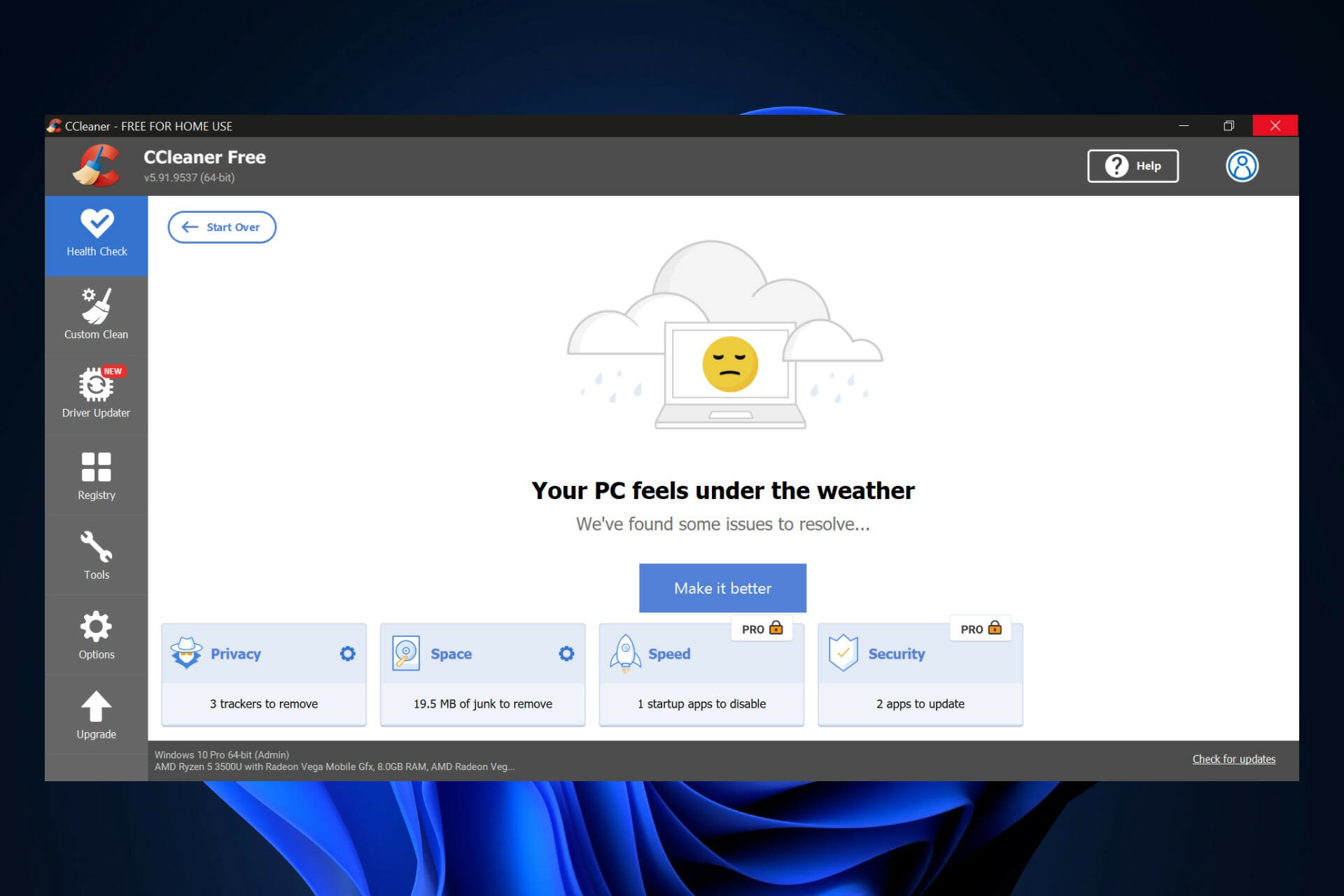Image resolution: width=1344 pixels, height=896 pixels.
Task: Click the CCleaner logo in header
Action: point(97,166)
